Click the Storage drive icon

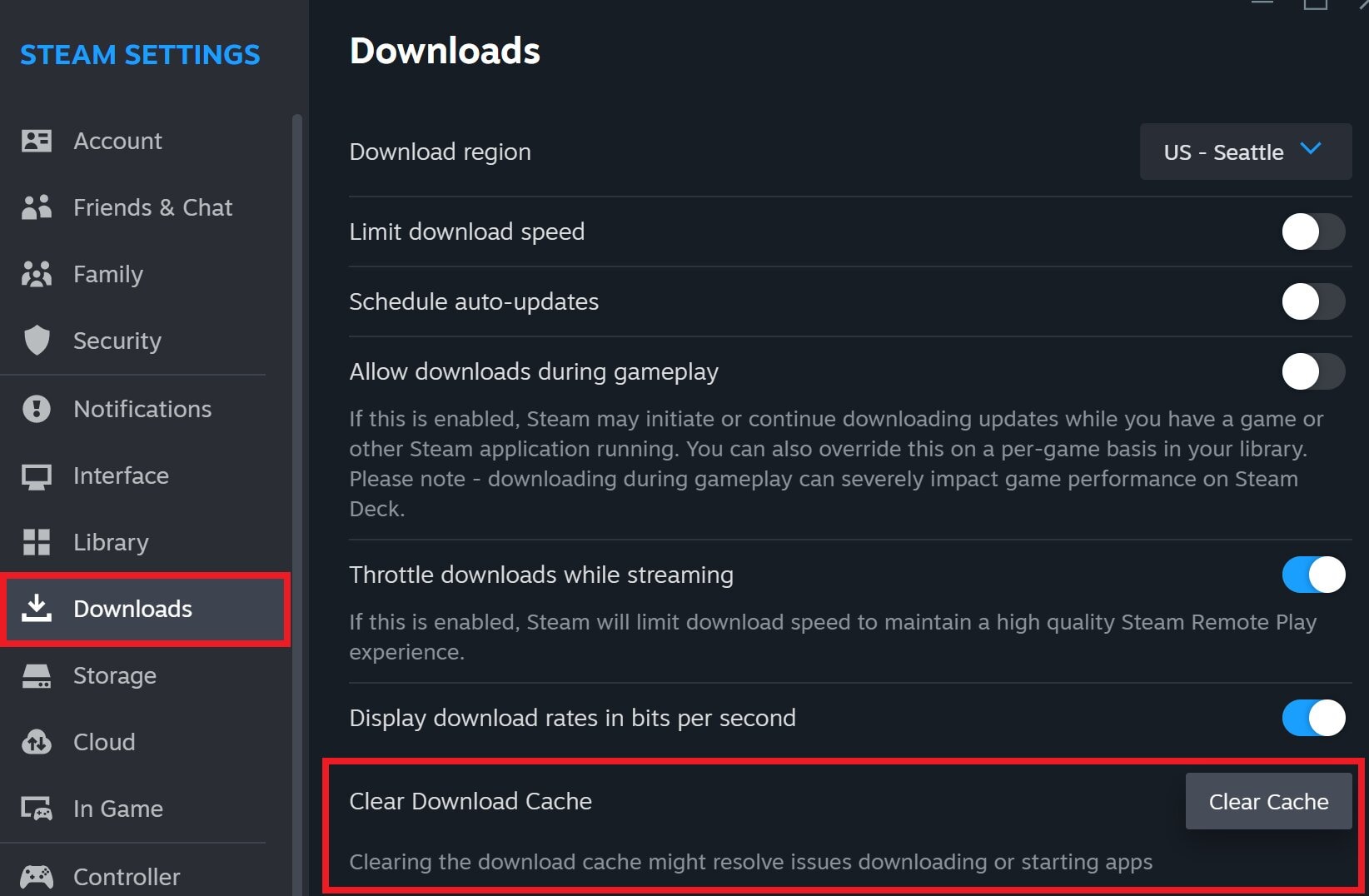point(37,676)
